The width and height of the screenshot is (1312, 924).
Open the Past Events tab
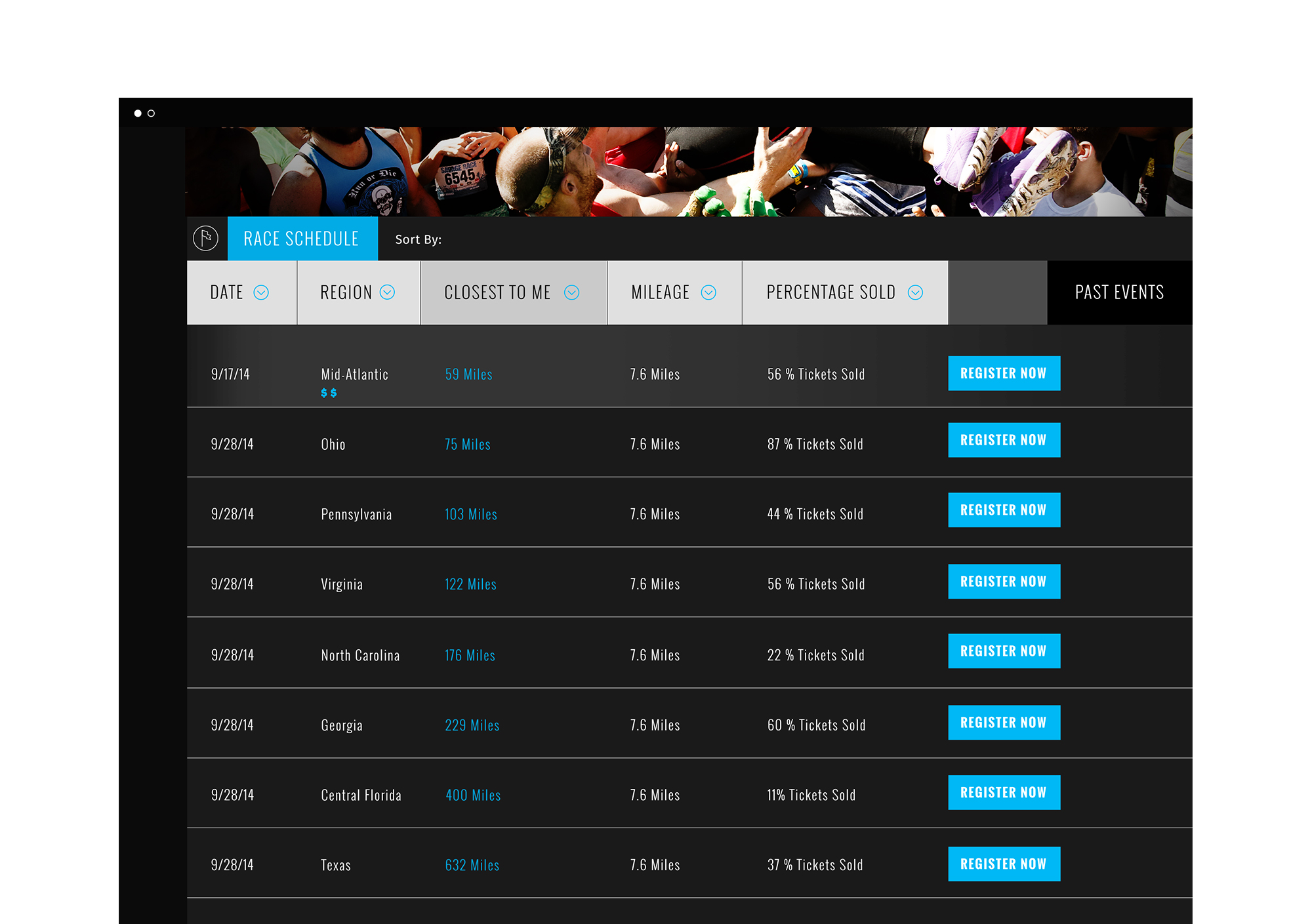1120,292
